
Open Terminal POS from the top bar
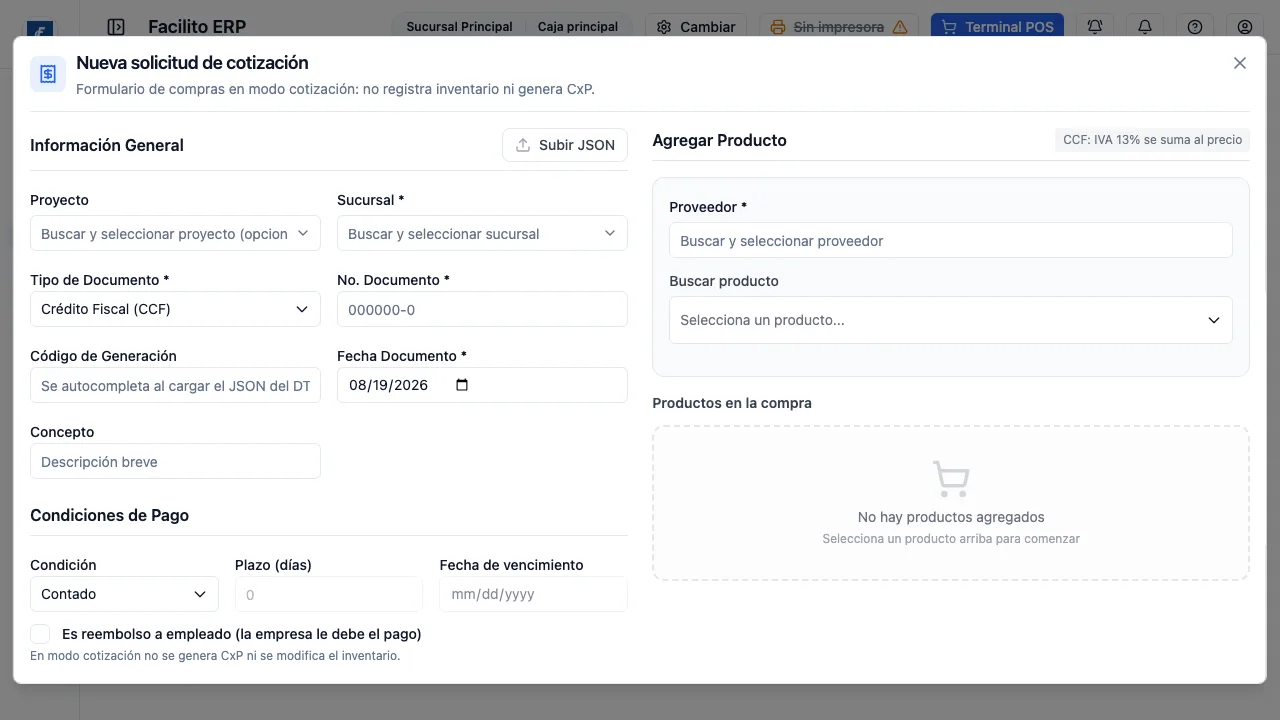pyautogui.click(x=997, y=27)
